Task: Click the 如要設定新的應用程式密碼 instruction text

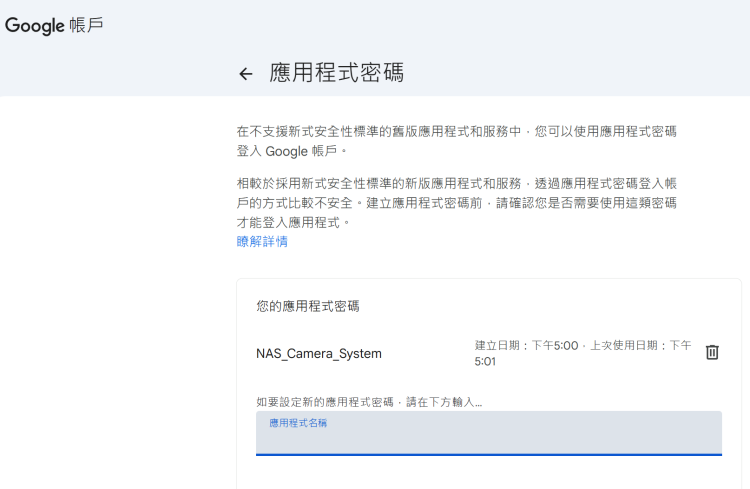Action: pyautogui.click(x=369, y=402)
